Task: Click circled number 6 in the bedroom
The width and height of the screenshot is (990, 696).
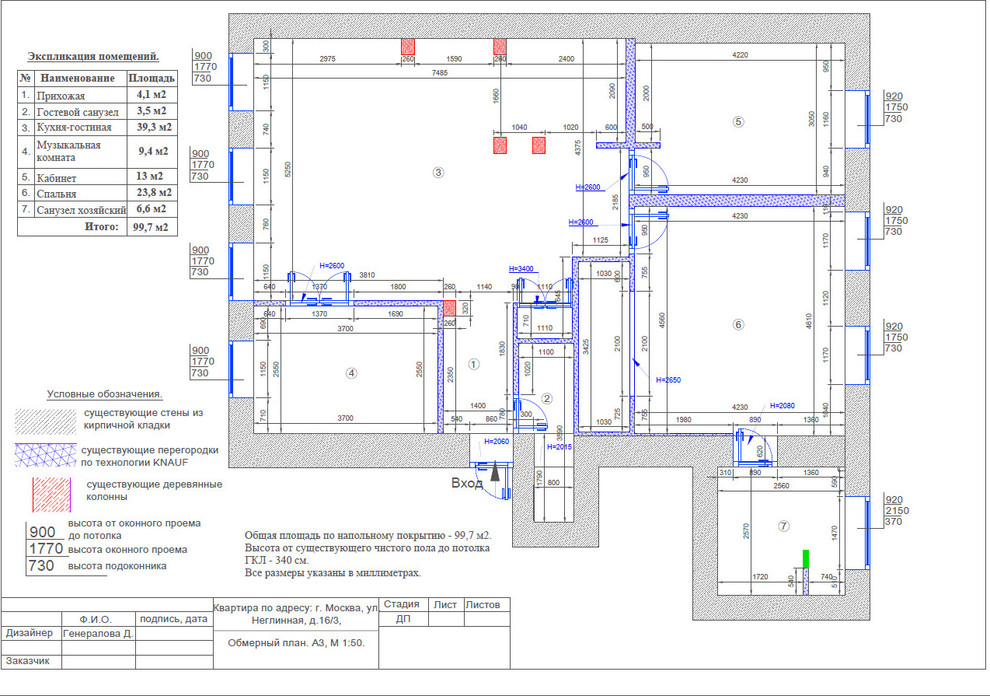Action: [x=738, y=324]
